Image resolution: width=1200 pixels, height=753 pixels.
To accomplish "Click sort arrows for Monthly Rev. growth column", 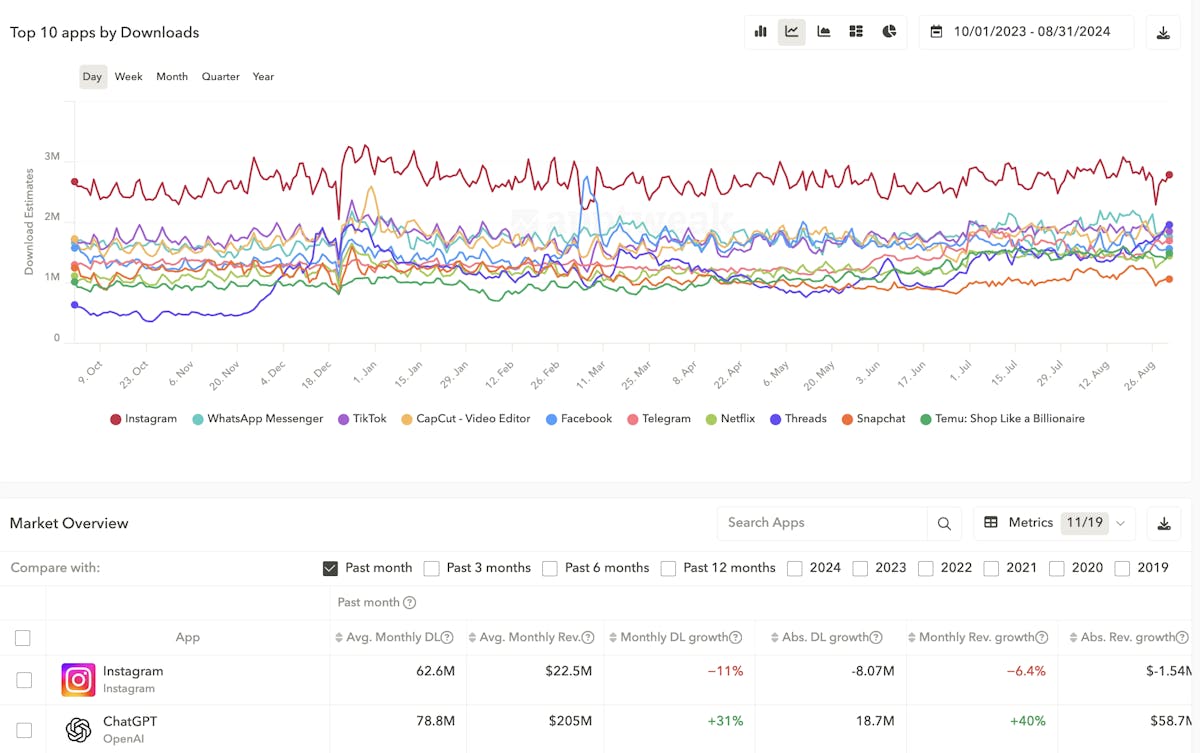I will pyautogui.click(x=911, y=638).
